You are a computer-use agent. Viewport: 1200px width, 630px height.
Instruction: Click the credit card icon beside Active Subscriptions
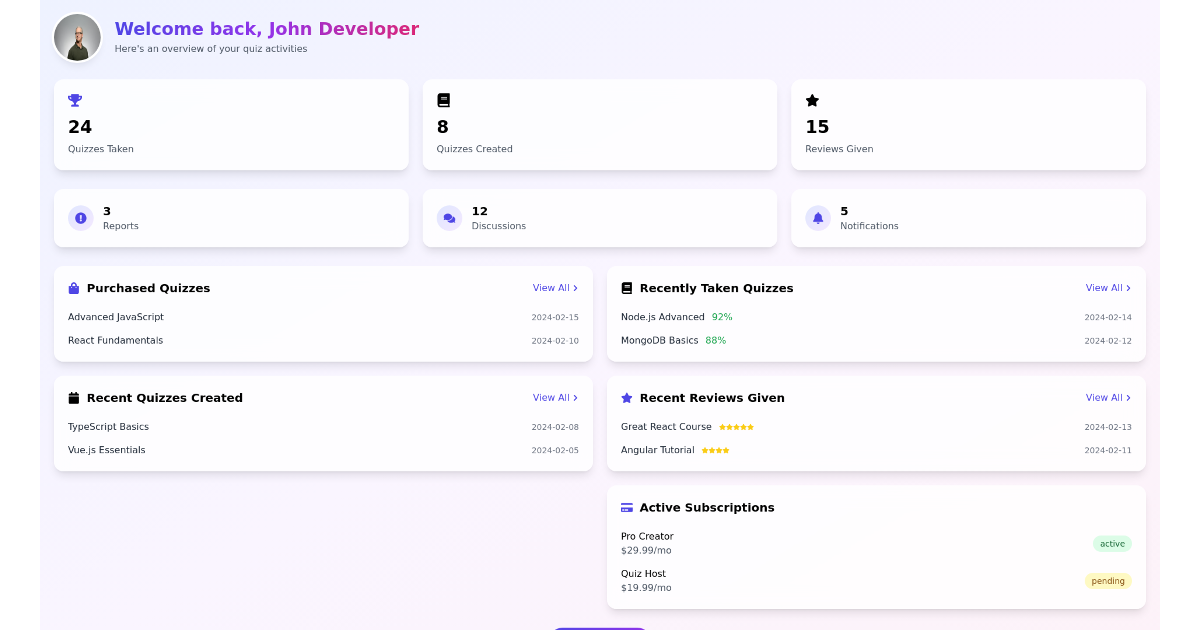pos(627,507)
